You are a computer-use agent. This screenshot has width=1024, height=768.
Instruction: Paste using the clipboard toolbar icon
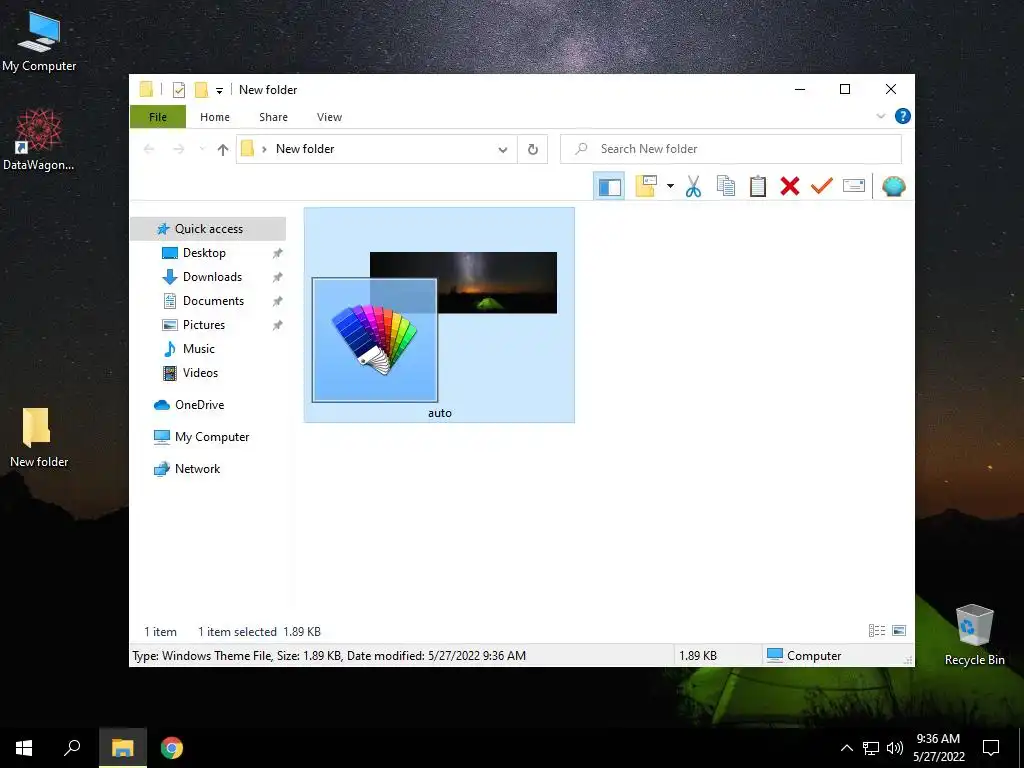click(758, 187)
